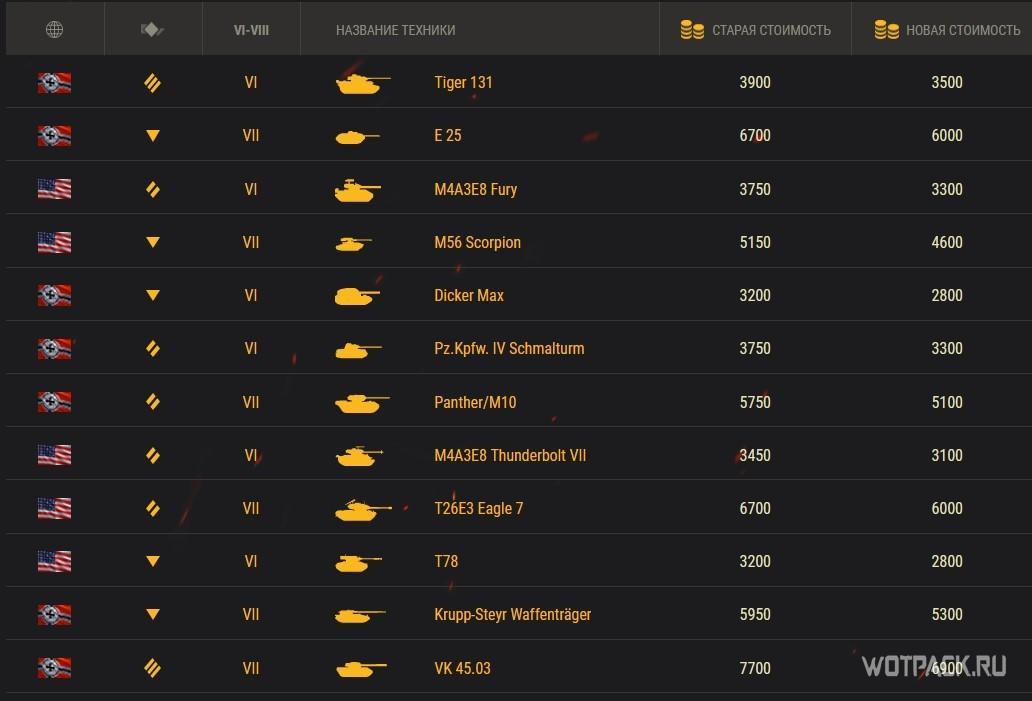This screenshot has height=701, width=1032.
Task: Open the Krupp-Steyr Waffenträger name link
Action: click(512, 614)
